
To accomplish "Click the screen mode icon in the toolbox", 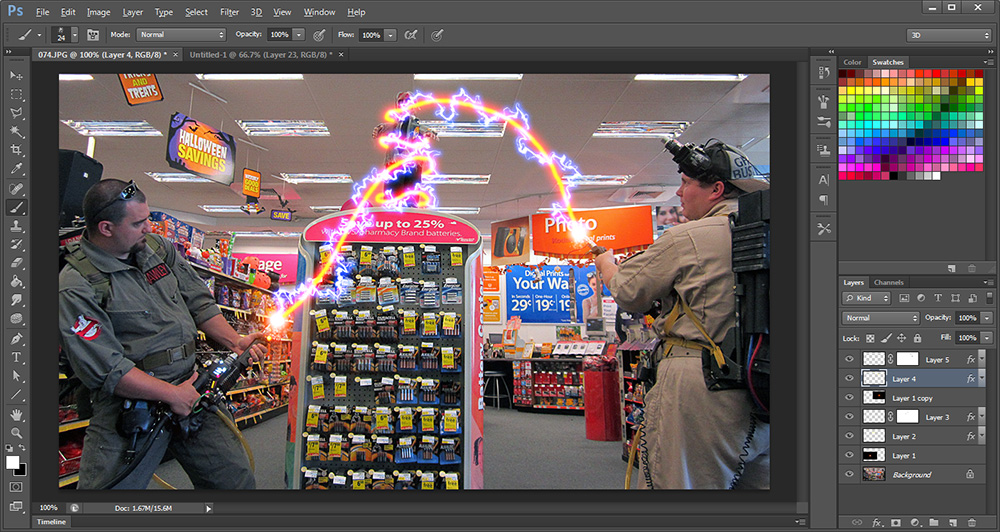I will 17,506.
